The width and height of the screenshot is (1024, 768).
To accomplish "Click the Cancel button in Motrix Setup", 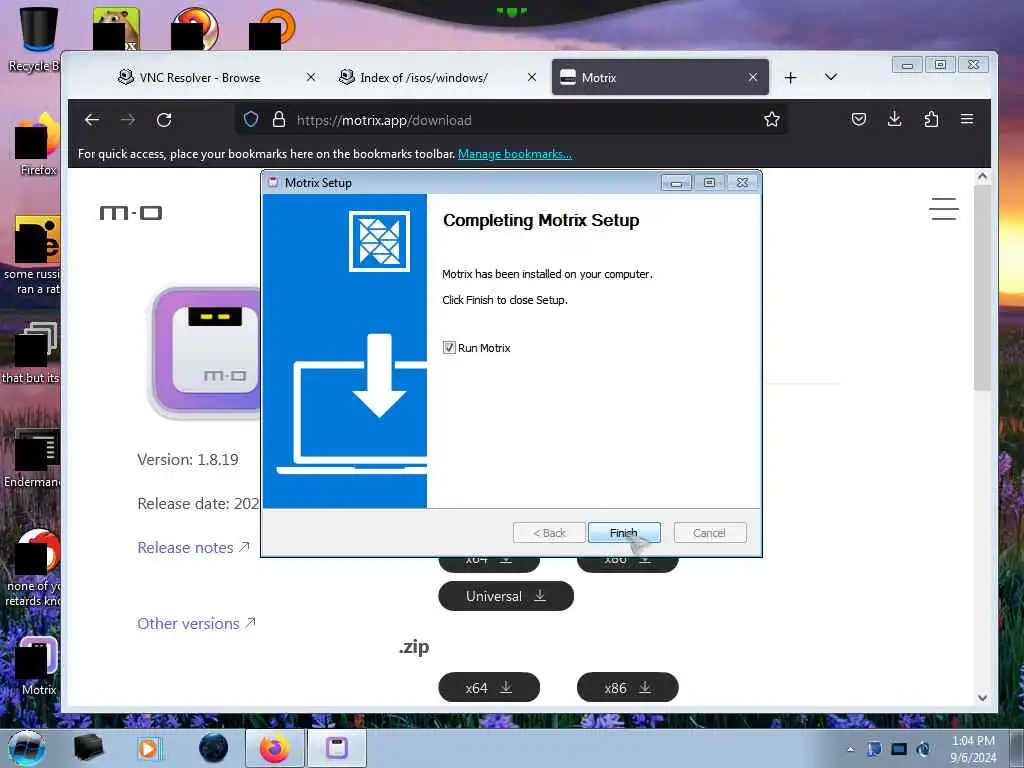I will point(709,533).
